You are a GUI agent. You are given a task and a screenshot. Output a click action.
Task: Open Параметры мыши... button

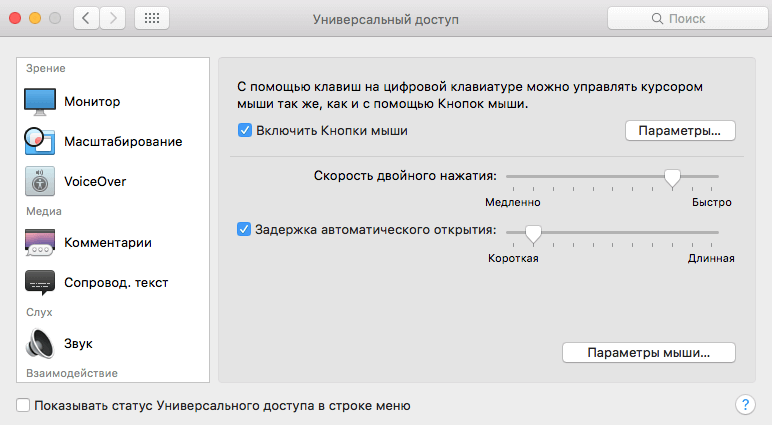pyautogui.click(x=648, y=353)
